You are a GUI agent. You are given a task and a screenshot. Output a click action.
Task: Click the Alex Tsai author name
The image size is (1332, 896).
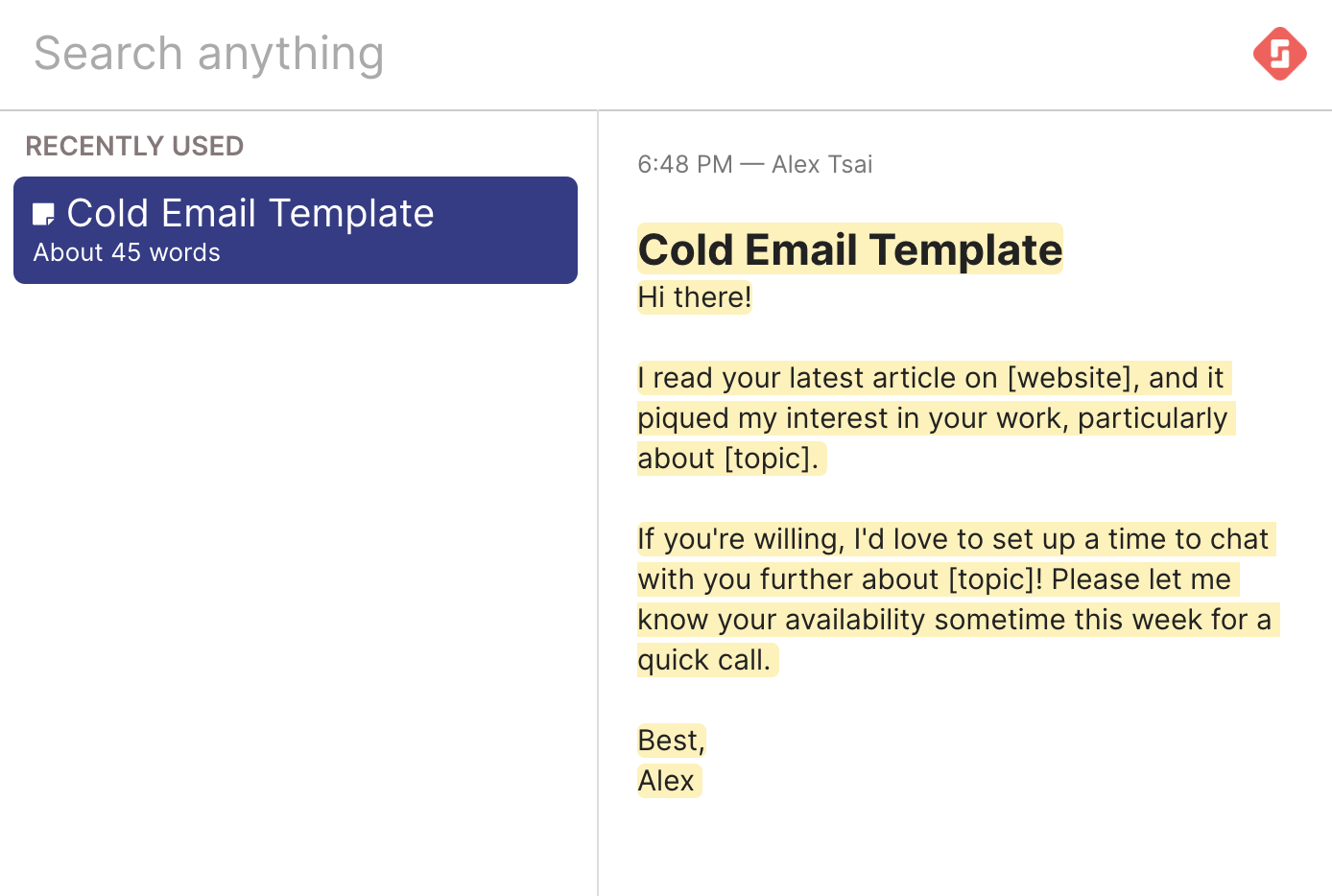[821, 164]
